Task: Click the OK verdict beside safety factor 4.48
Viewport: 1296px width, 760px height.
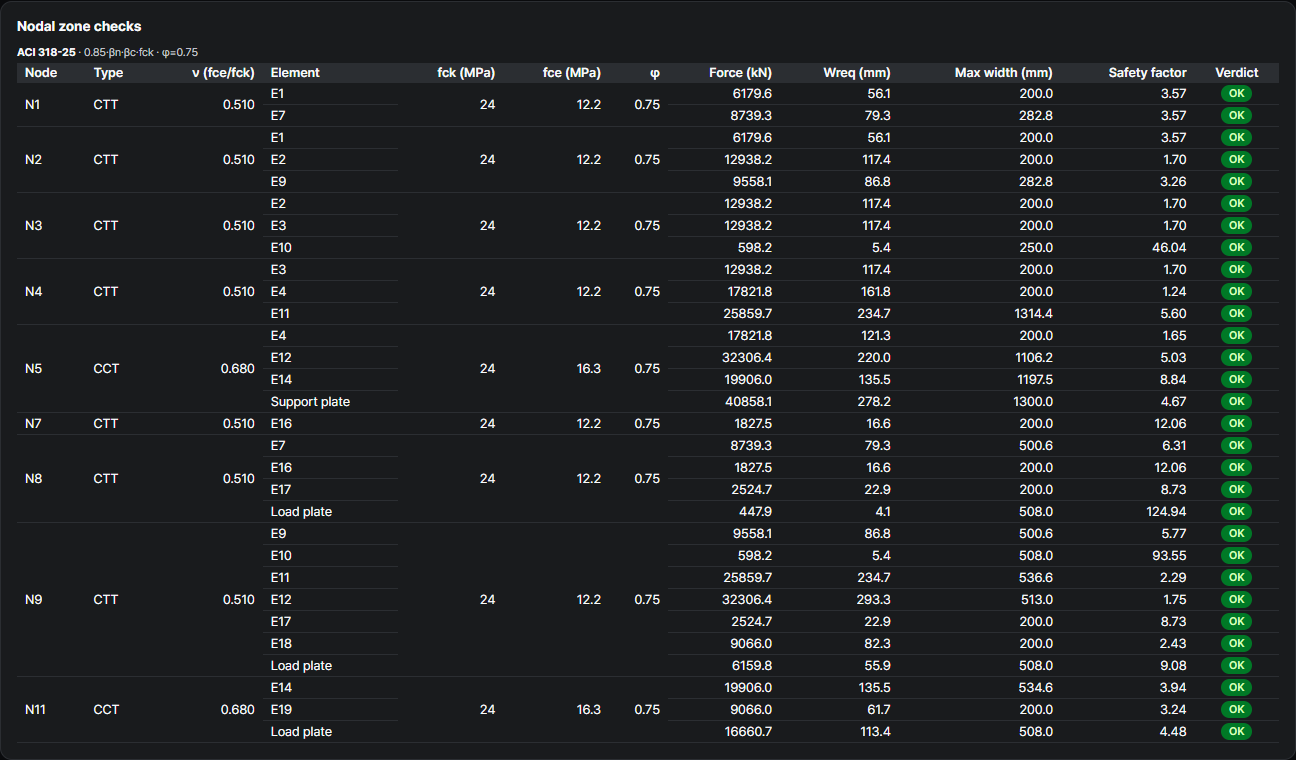Action: (x=1236, y=731)
